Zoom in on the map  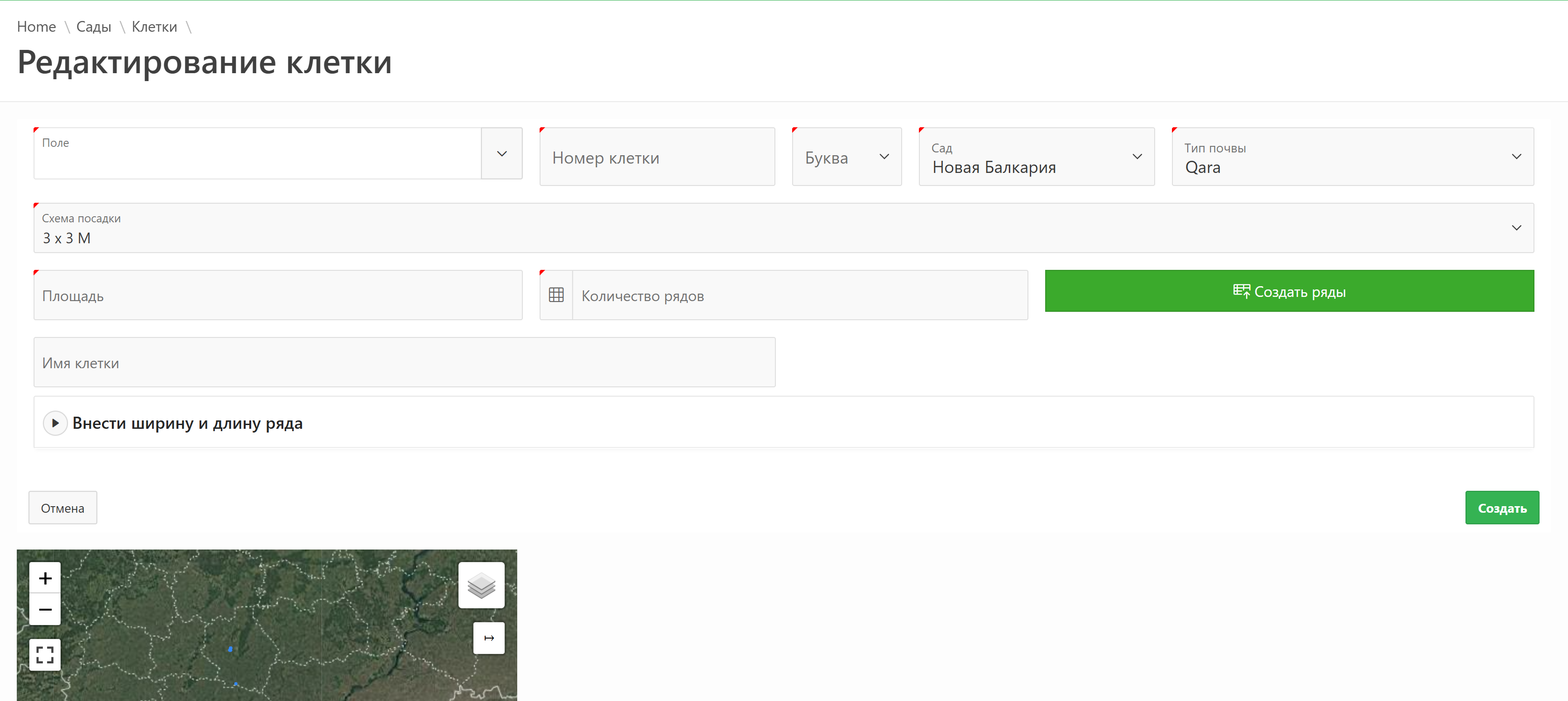tap(45, 577)
